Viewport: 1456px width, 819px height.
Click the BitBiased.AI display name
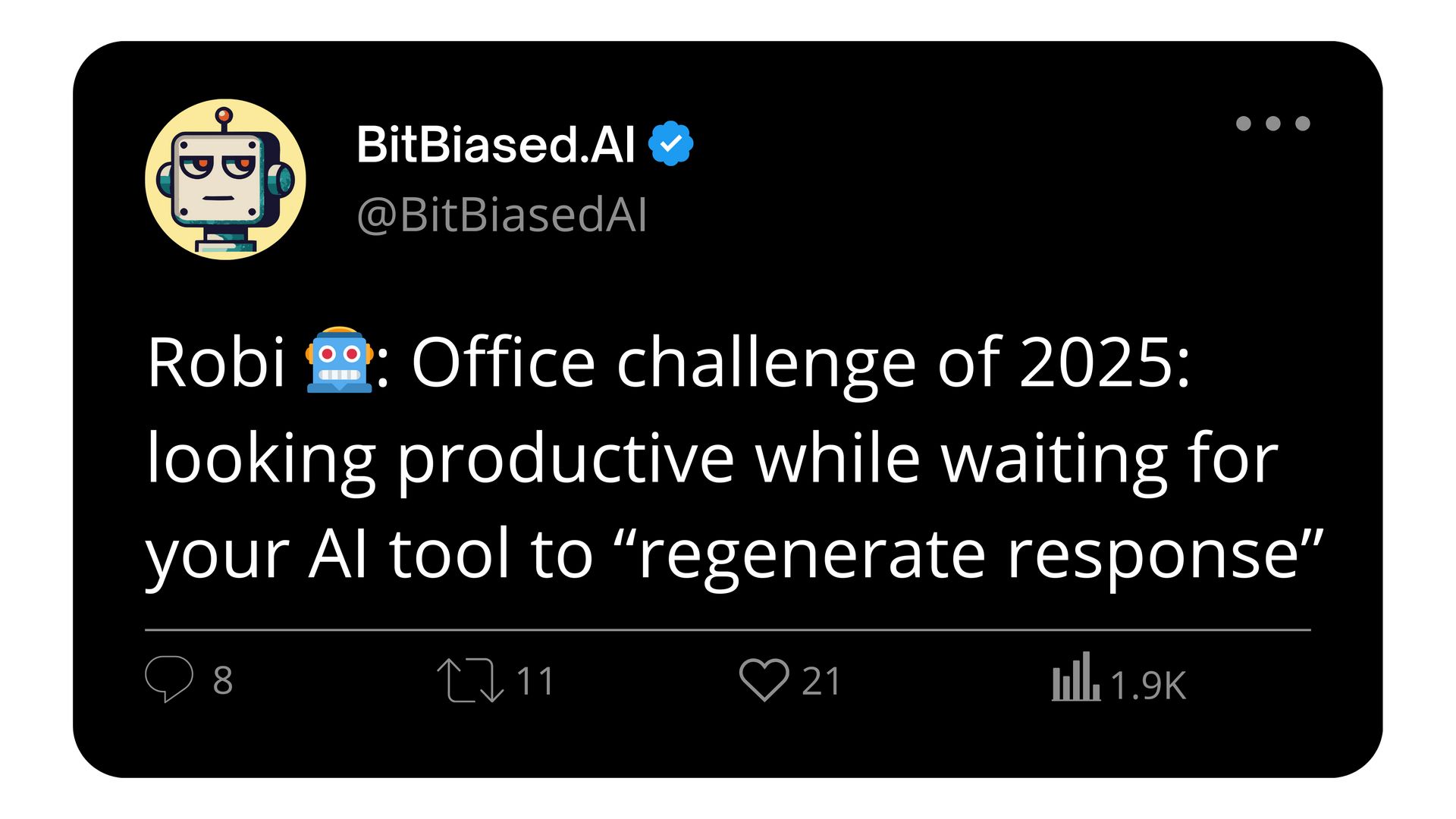pyautogui.click(x=496, y=144)
